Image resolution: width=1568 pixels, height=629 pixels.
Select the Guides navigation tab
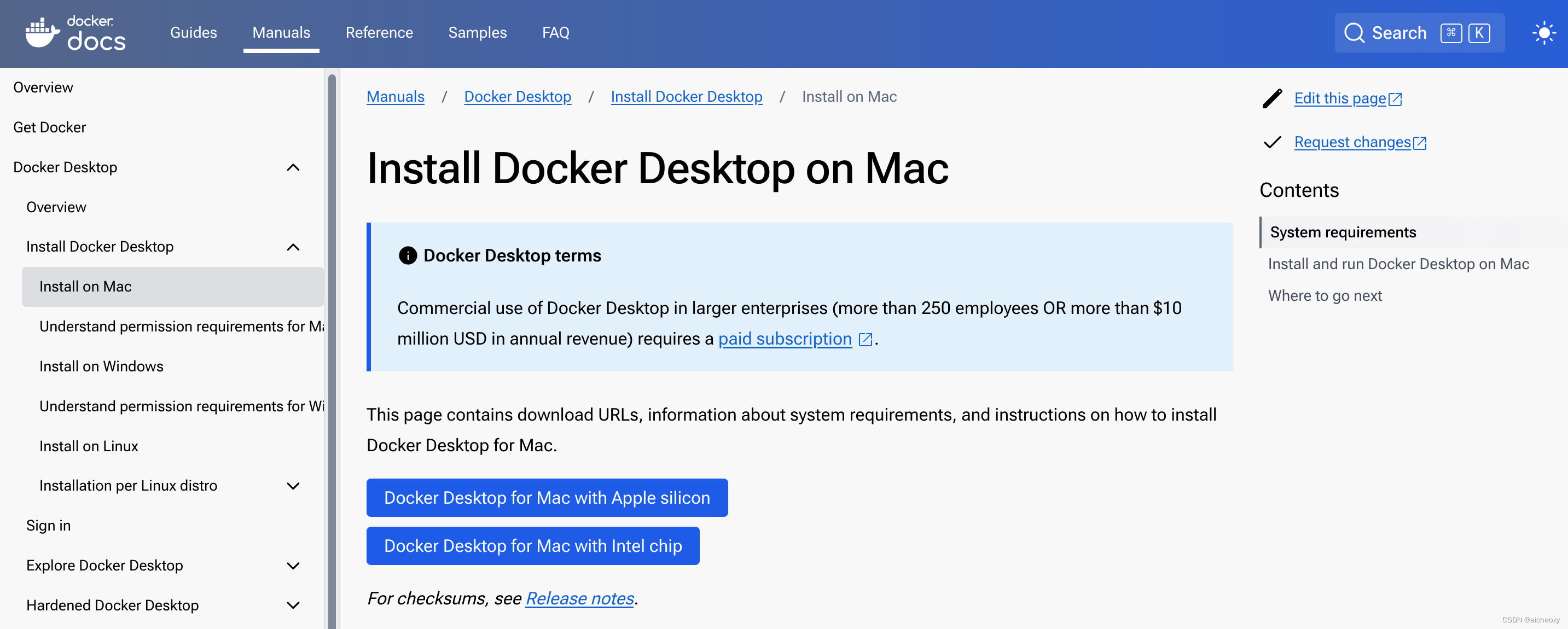pyautogui.click(x=193, y=32)
